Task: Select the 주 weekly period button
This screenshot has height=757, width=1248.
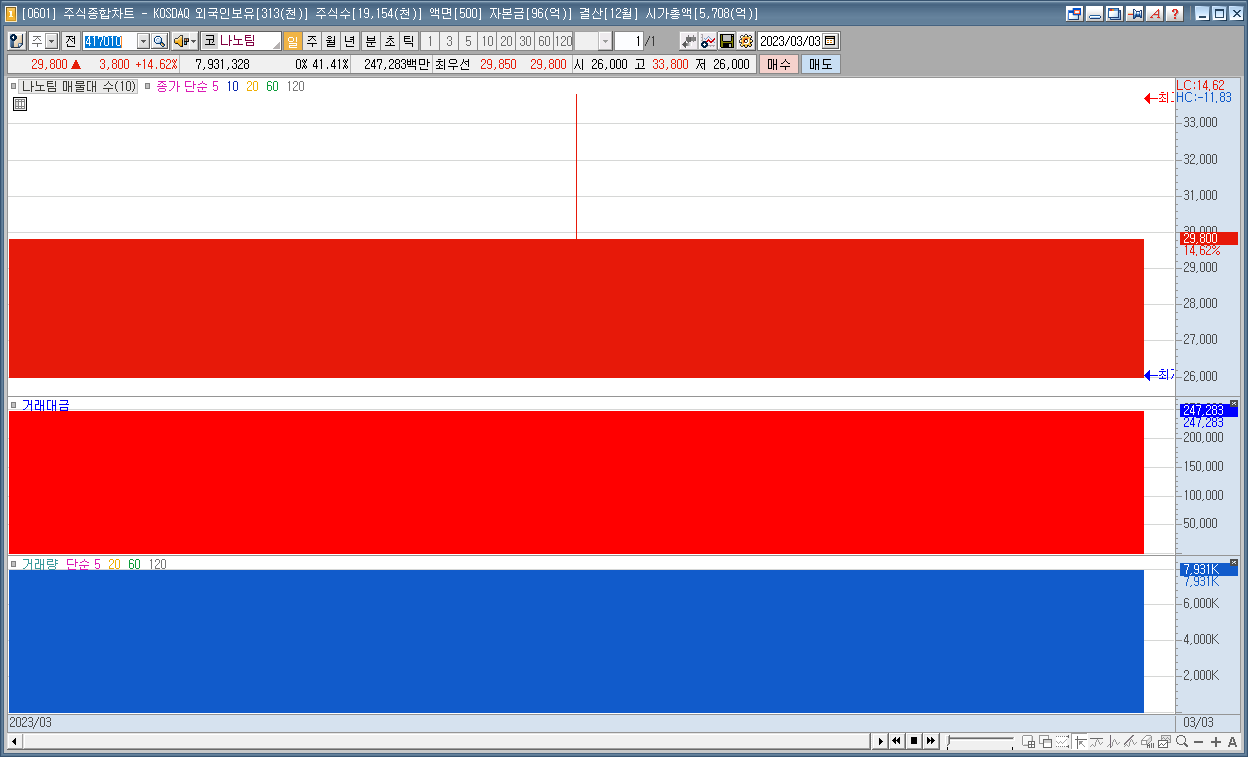Action: (x=312, y=41)
